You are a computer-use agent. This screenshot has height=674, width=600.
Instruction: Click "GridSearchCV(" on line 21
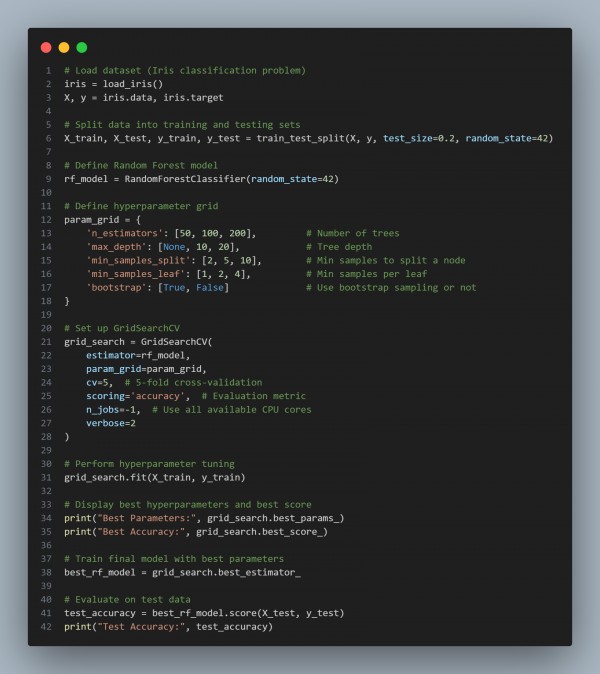click(x=177, y=342)
